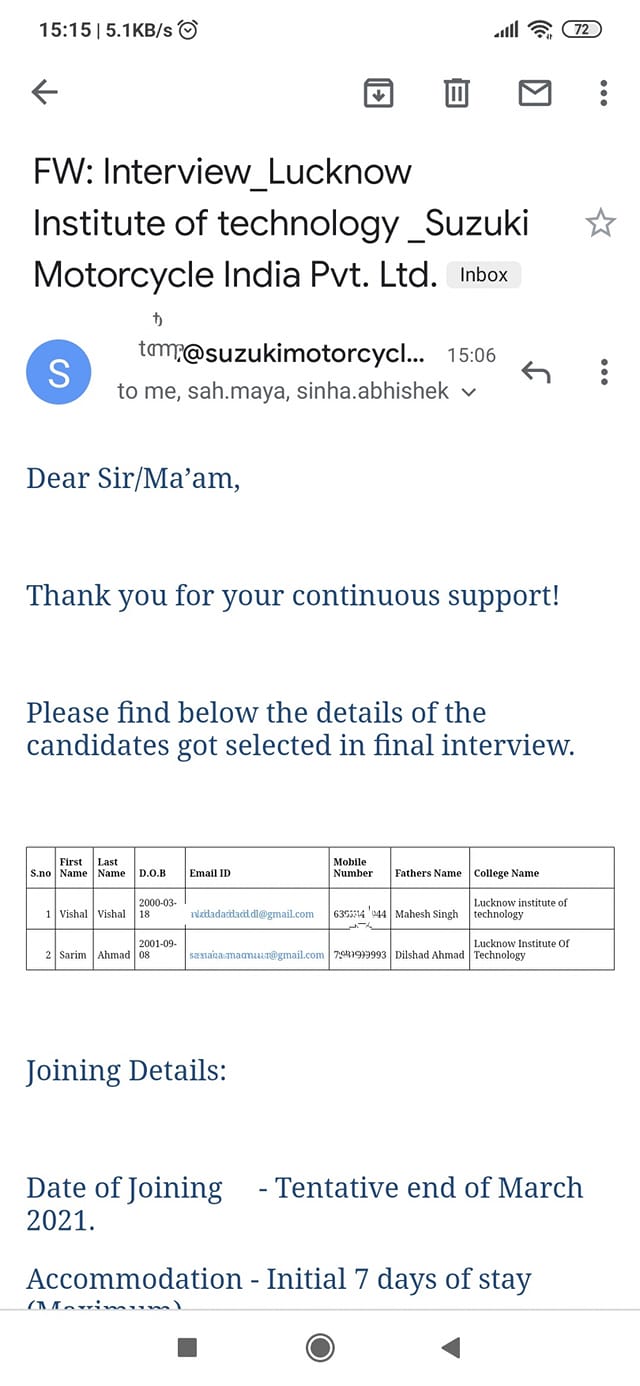Tap the email subject title

tap(281, 223)
